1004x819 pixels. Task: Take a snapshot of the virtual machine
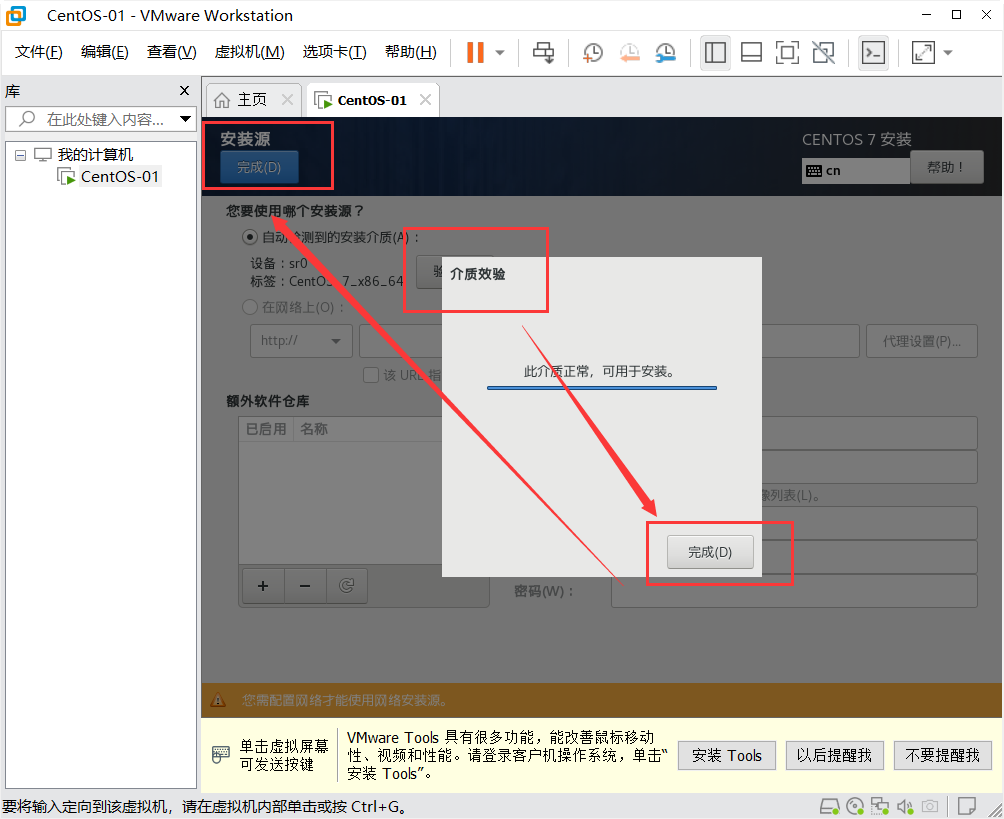(592, 52)
